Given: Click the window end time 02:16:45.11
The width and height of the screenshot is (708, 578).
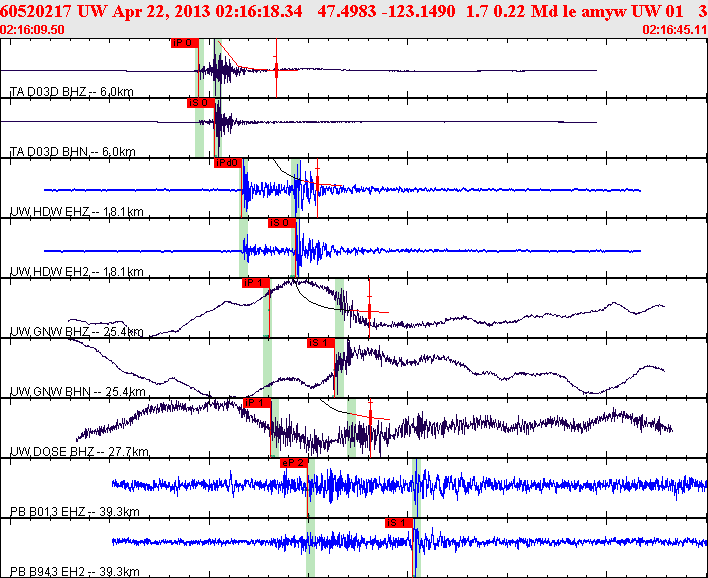Looking at the screenshot, I should [675, 30].
